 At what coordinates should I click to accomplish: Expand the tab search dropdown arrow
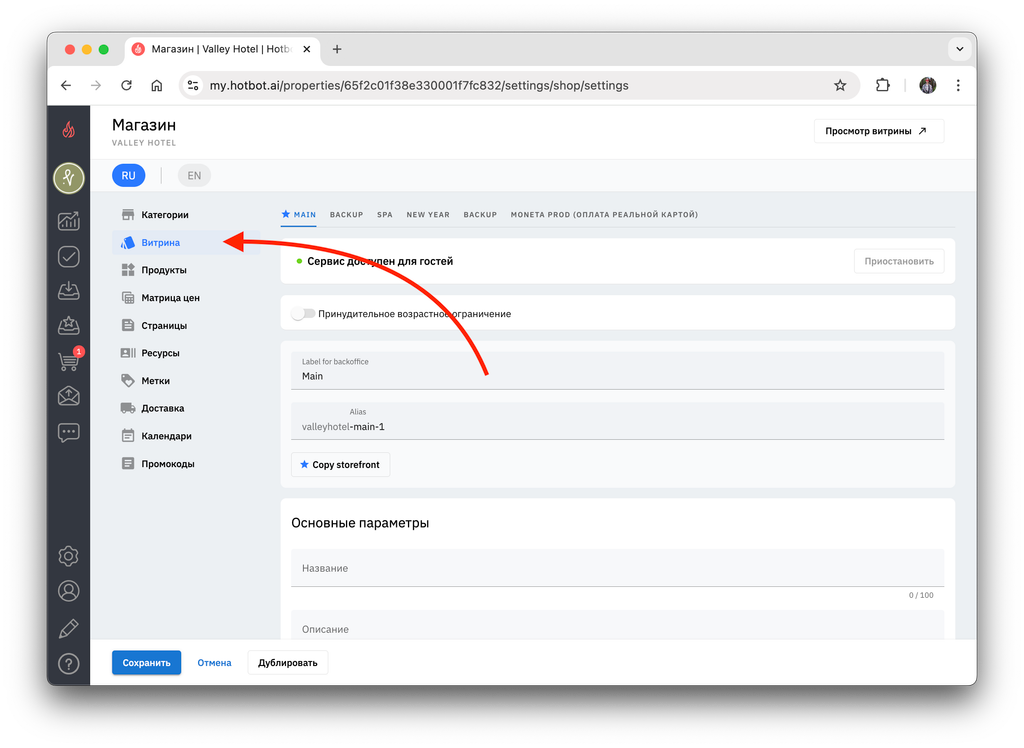coord(959,49)
